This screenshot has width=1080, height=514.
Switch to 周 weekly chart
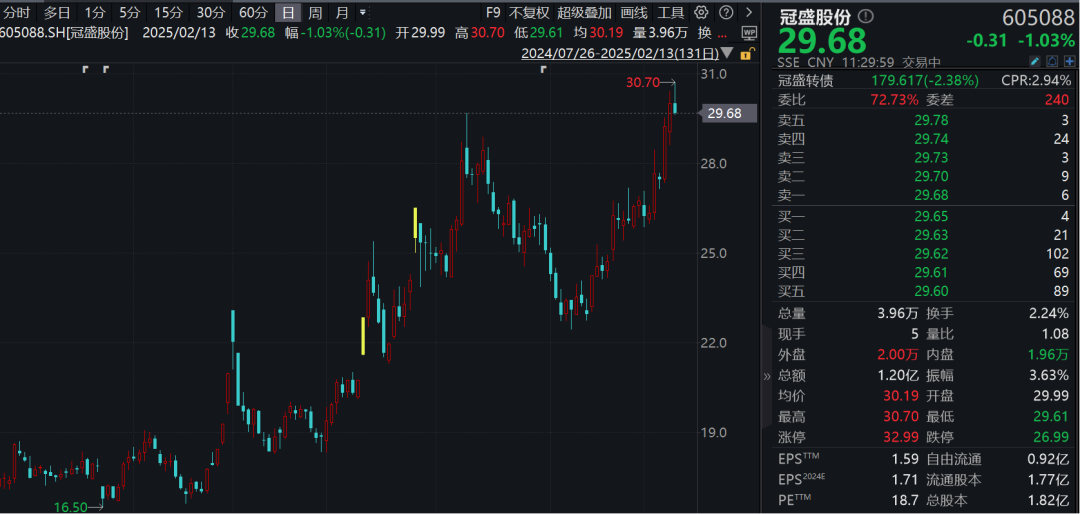[x=315, y=13]
